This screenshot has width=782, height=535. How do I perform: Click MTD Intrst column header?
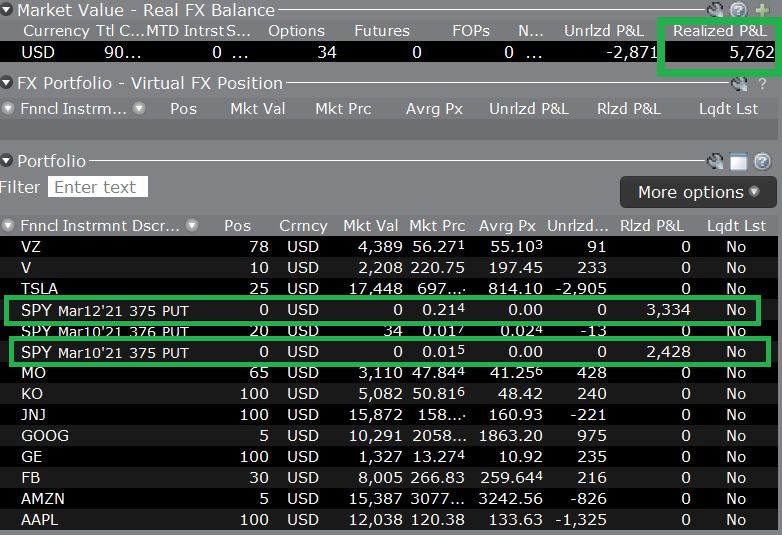[x=185, y=31]
